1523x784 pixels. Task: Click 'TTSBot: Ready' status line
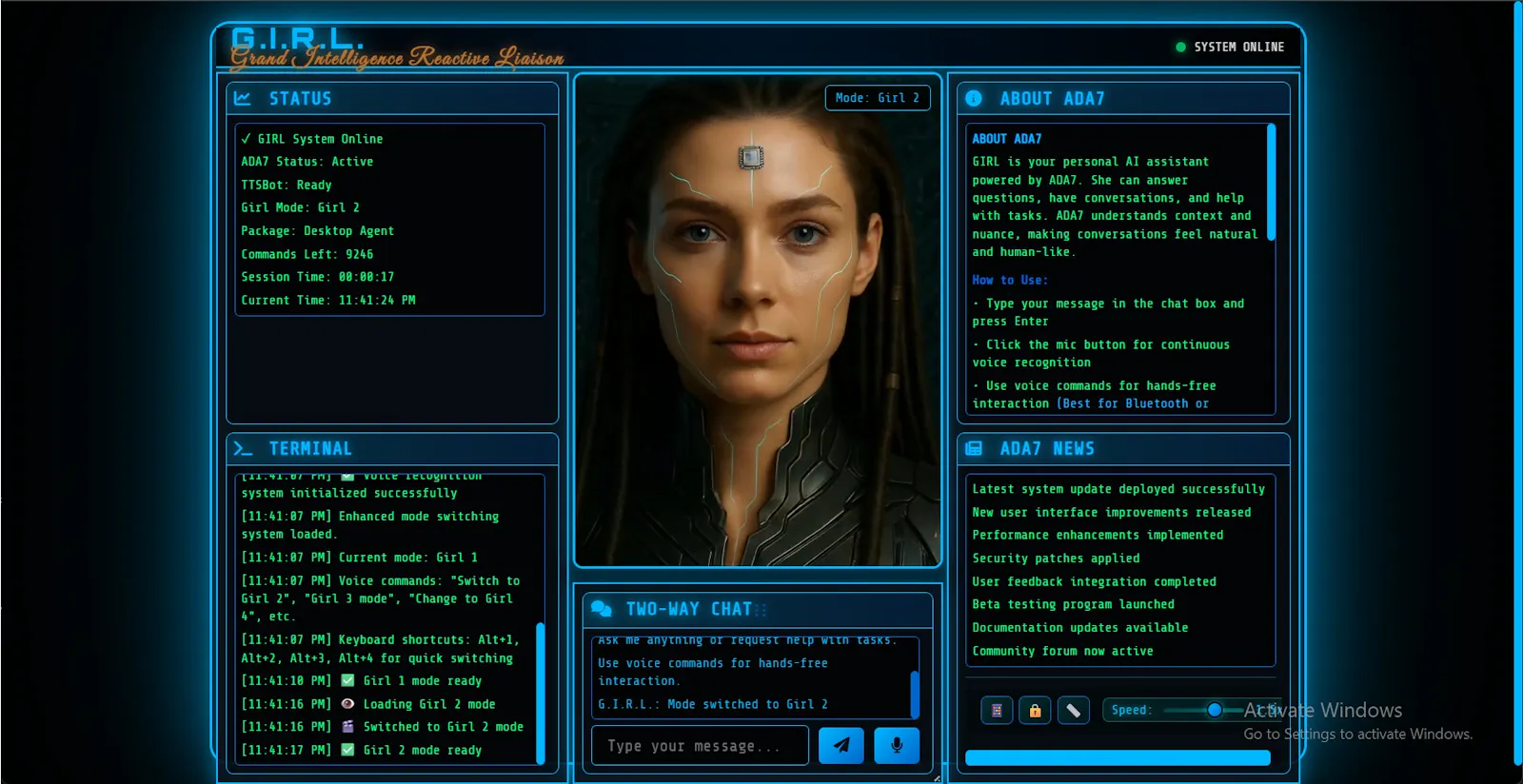click(x=287, y=185)
